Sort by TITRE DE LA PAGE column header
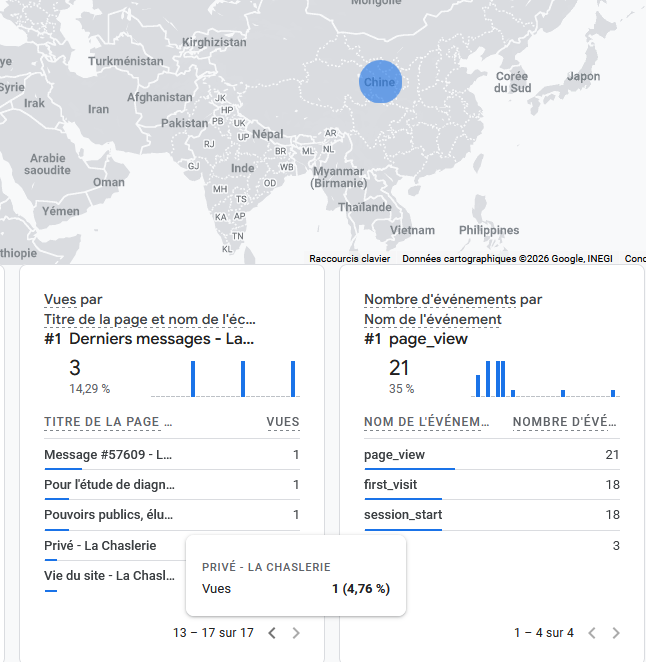Screen dimensions: 646x662 (x=108, y=422)
